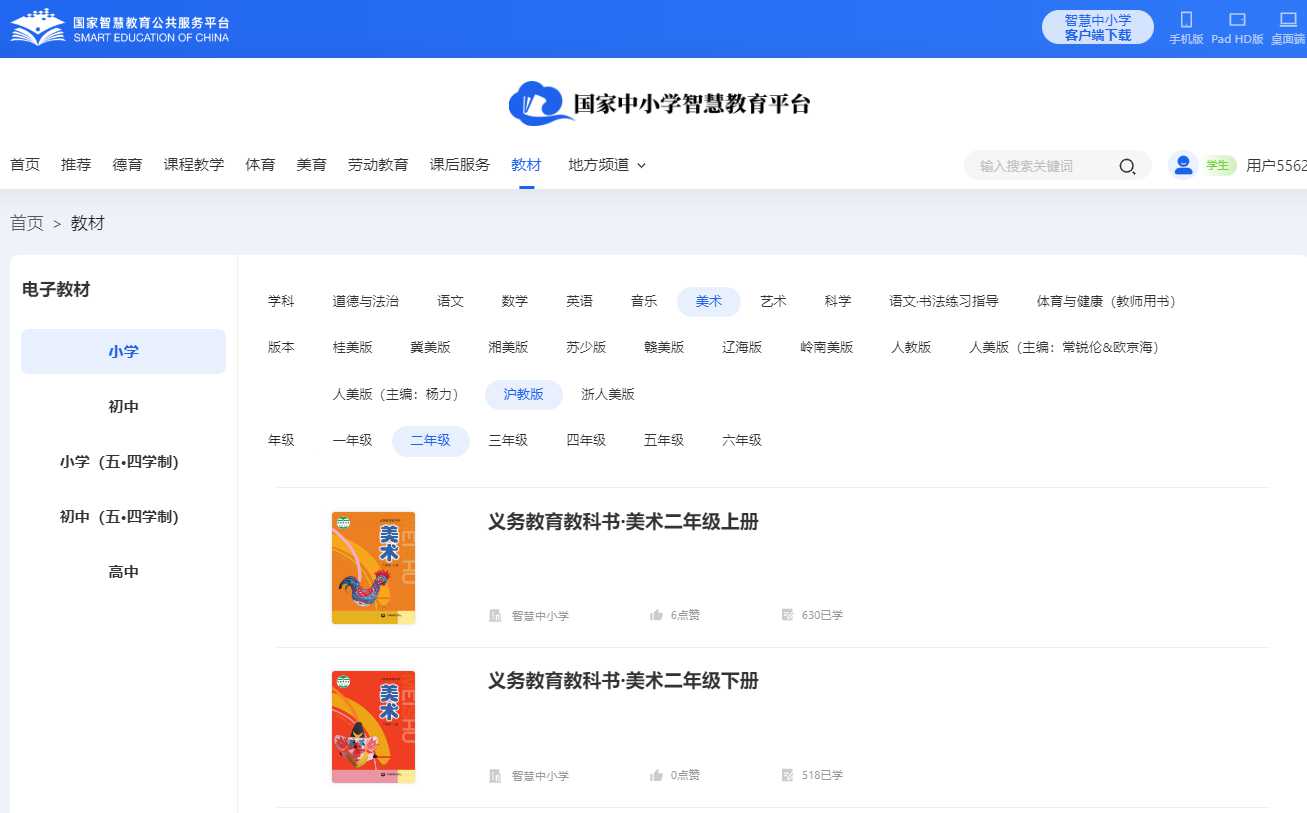Image resolution: width=1307 pixels, height=813 pixels.
Task: Choose subject 数学
Action: tap(515, 301)
